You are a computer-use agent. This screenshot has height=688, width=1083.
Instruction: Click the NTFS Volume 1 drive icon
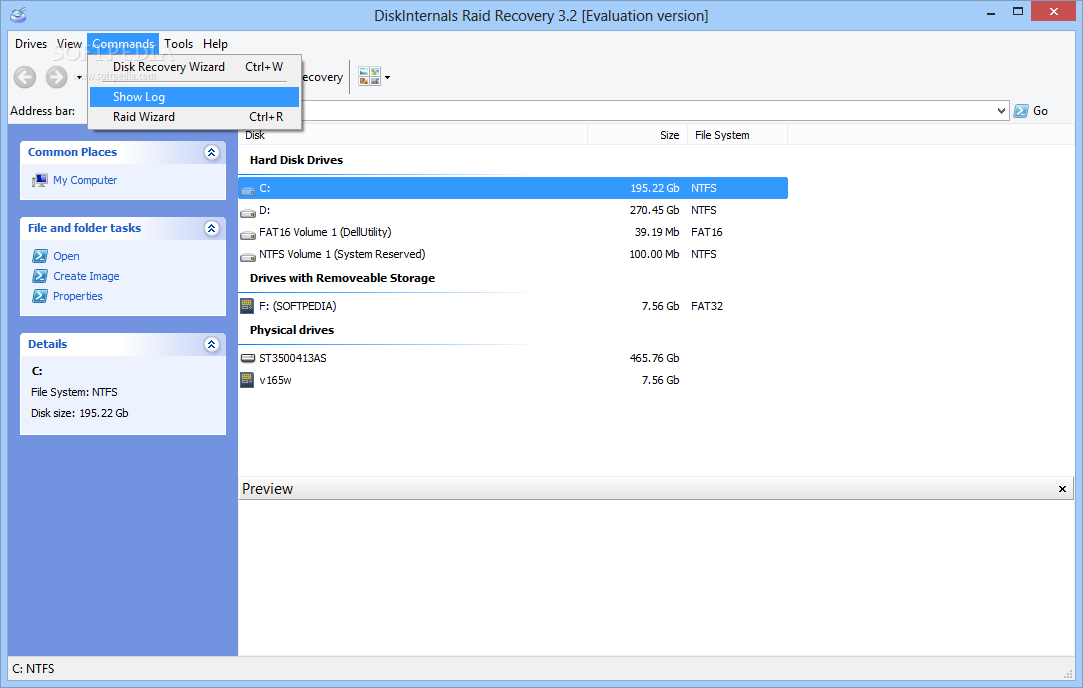(x=248, y=256)
